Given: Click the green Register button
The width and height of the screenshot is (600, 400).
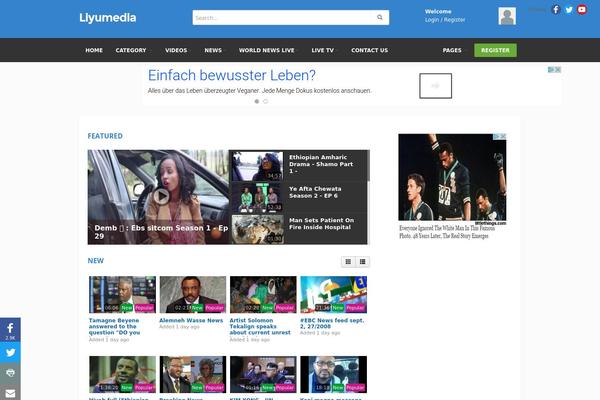Looking at the screenshot, I should tap(495, 50).
